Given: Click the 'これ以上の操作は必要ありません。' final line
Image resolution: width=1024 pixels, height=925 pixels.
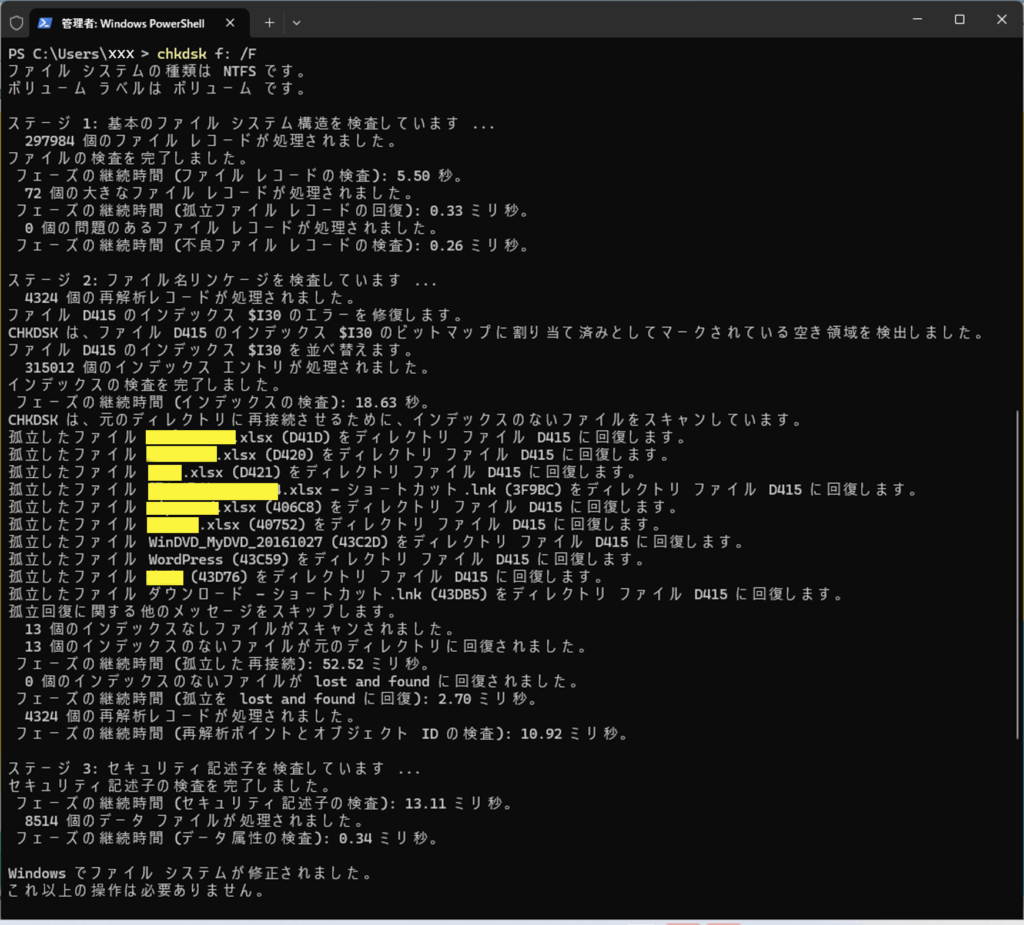Looking at the screenshot, I should 136,890.
